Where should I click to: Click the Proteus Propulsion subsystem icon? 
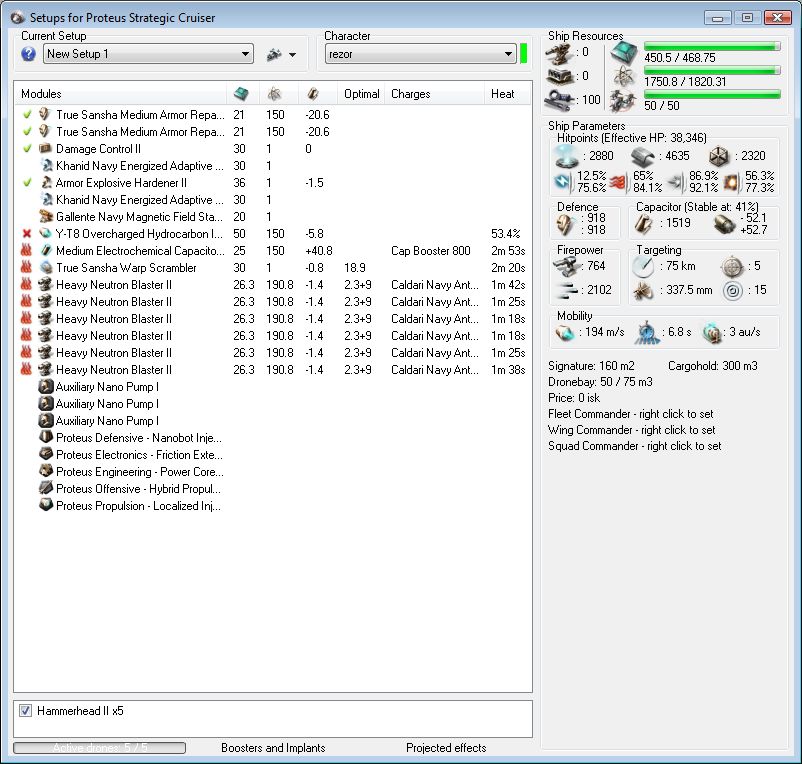tap(46, 505)
